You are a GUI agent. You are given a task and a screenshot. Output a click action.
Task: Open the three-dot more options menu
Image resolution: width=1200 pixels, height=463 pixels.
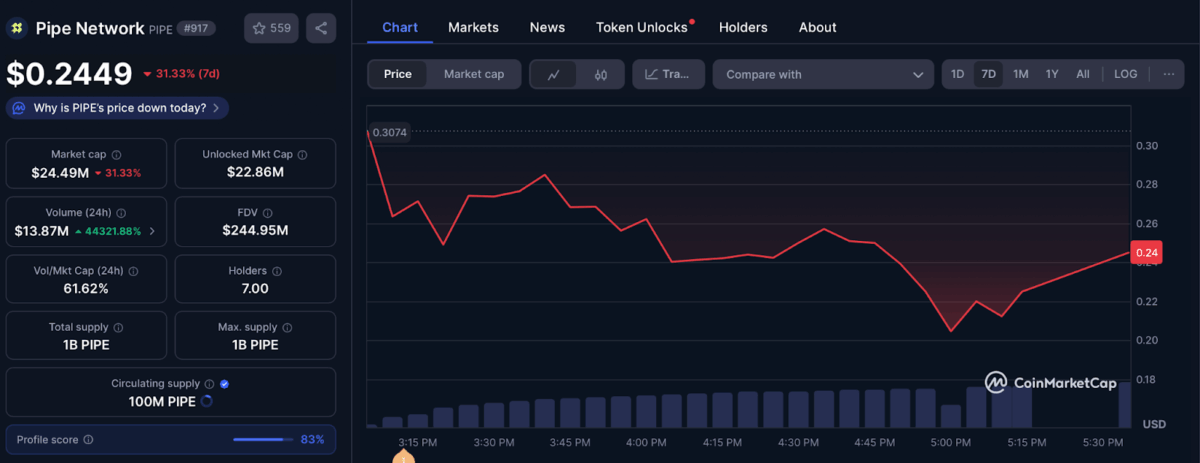1168,74
